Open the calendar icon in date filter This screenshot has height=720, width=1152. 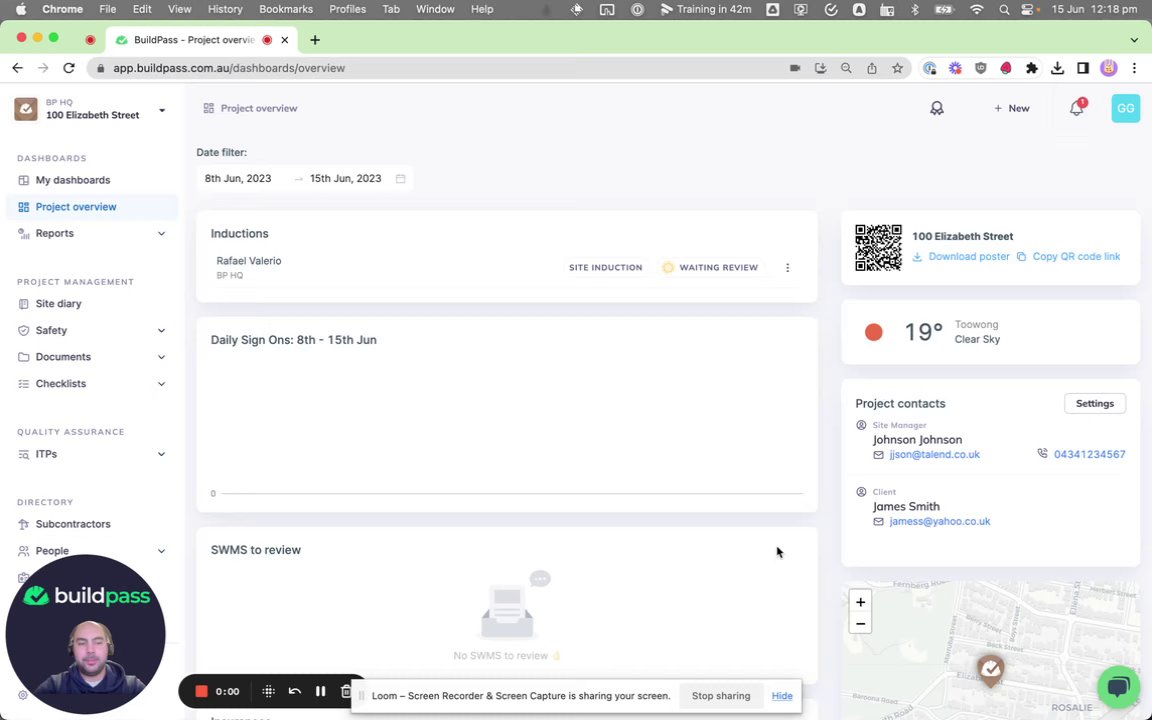point(400,179)
